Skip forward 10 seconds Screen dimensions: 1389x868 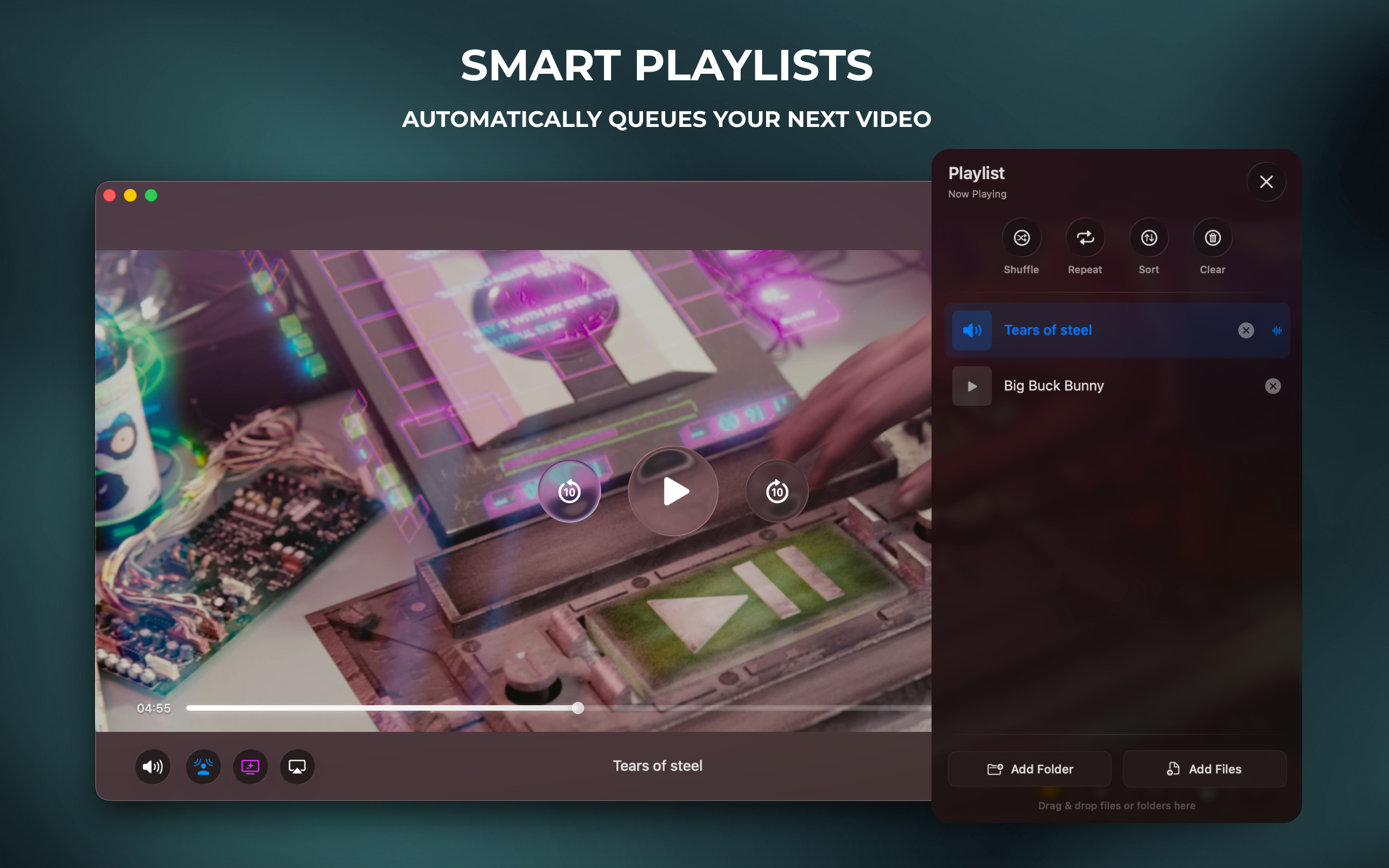tap(776, 492)
